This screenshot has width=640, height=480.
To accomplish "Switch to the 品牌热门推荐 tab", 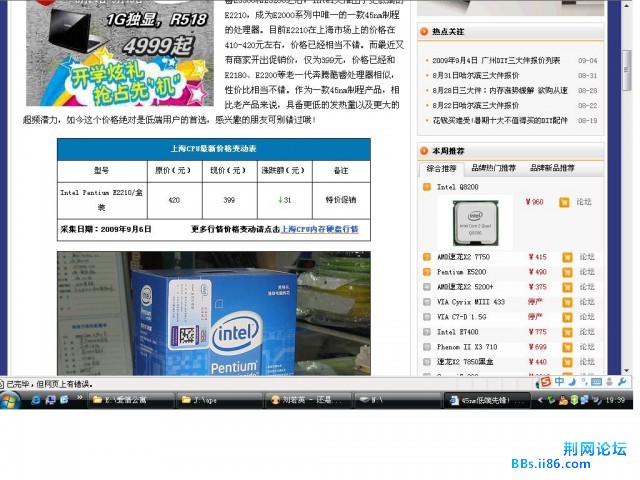I will coord(493,168).
